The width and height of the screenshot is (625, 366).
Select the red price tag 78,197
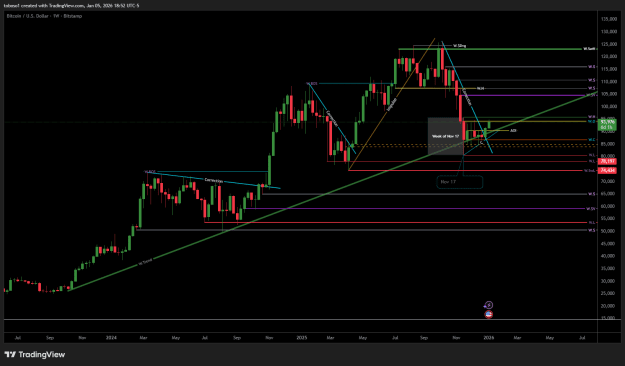click(x=607, y=161)
